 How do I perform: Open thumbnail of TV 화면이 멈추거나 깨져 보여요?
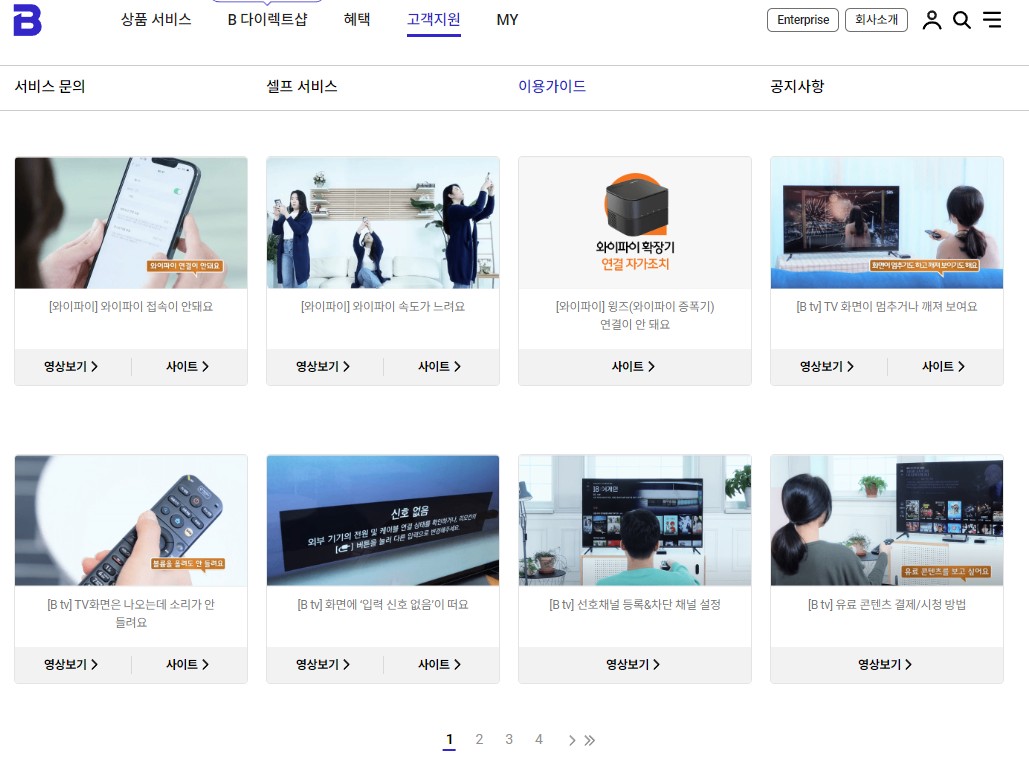point(887,222)
